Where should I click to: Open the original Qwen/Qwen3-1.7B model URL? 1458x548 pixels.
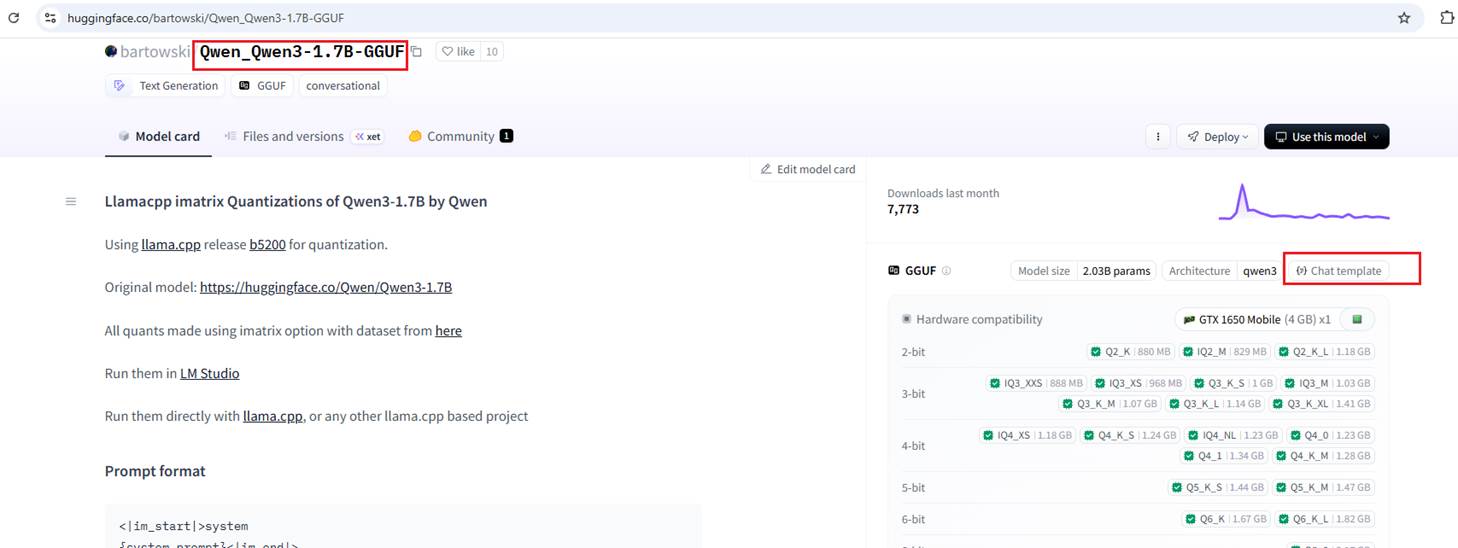pyautogui.click(x=326, y=287)
